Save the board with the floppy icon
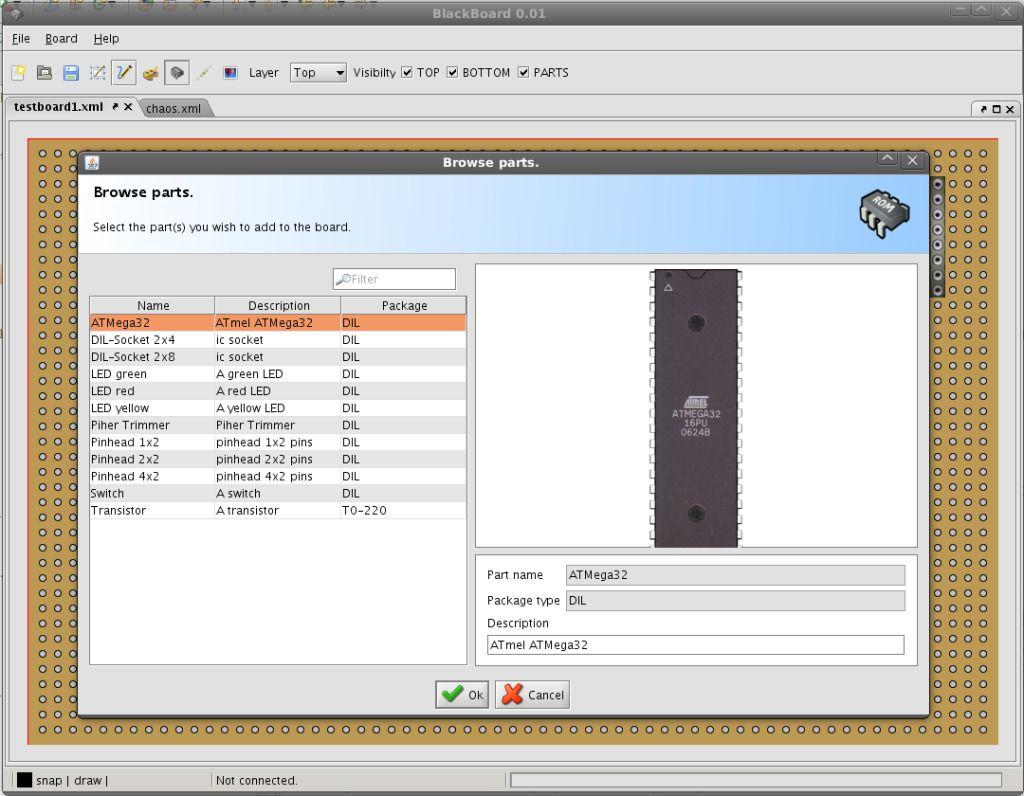 click(71, 72)
